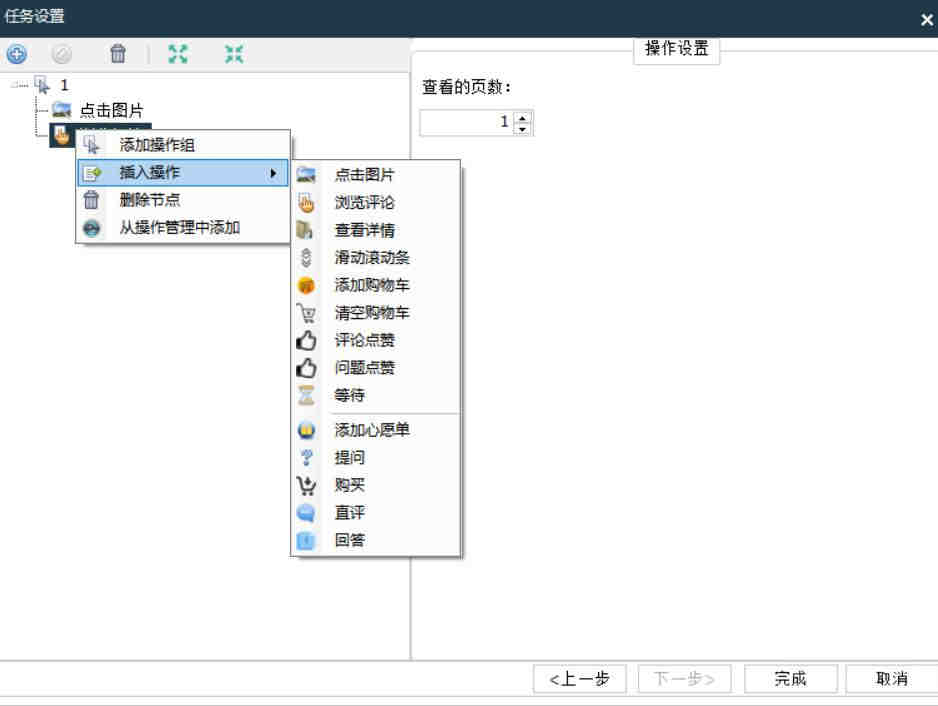Click the 插入操作 menu icon
This screenshot has height=706, width=938.
coord(92,174)
